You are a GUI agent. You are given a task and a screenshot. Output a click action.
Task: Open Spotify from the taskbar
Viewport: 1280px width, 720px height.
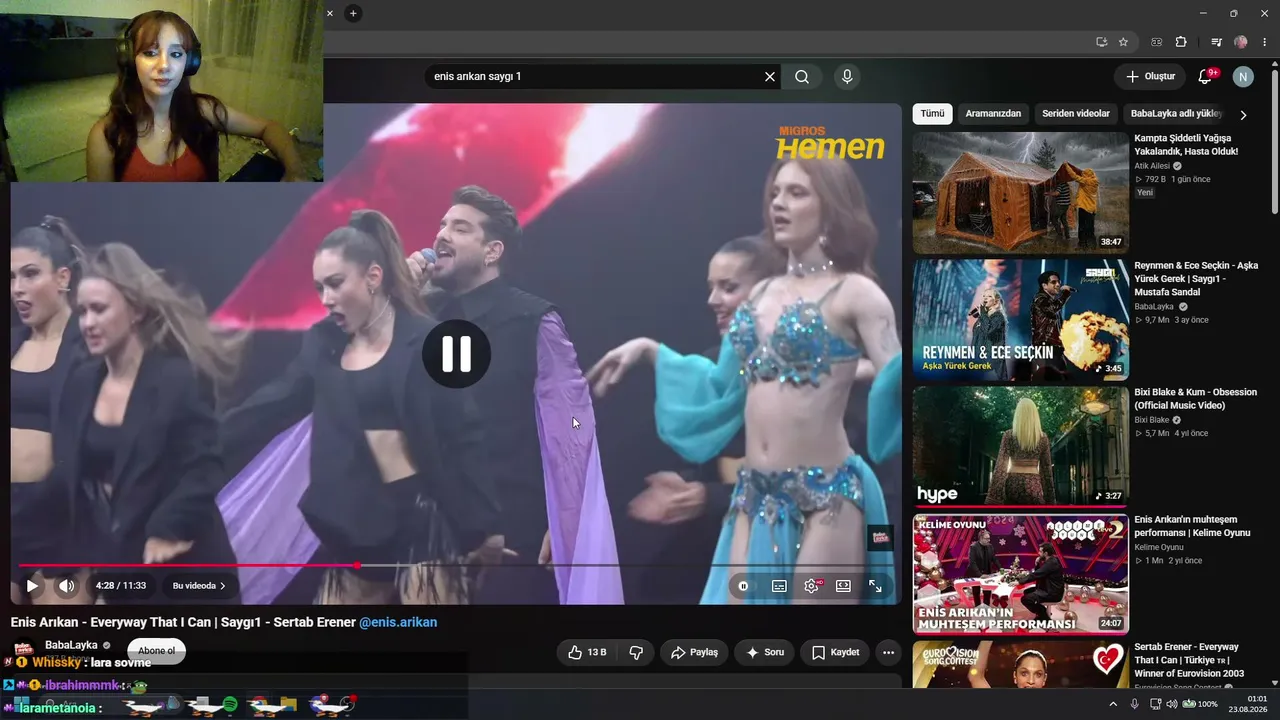[x=230, y=705]
